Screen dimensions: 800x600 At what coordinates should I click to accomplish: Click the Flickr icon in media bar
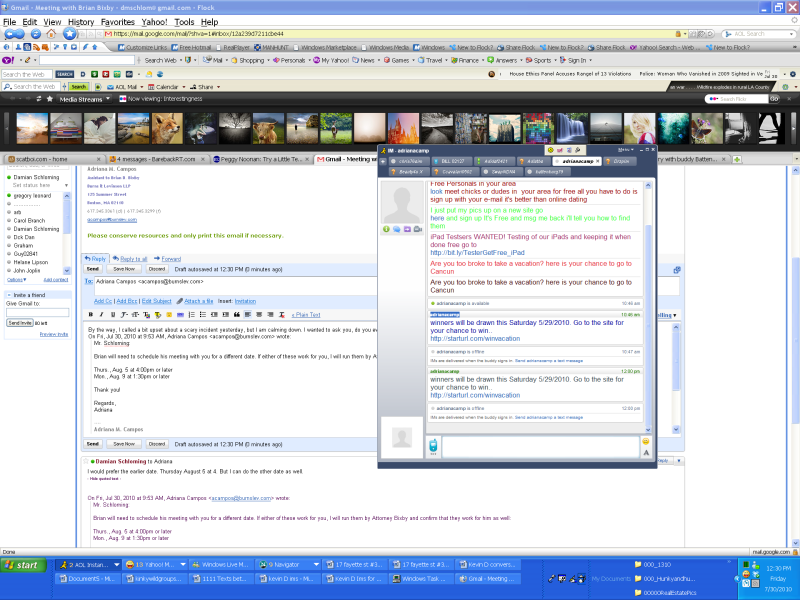122,99
